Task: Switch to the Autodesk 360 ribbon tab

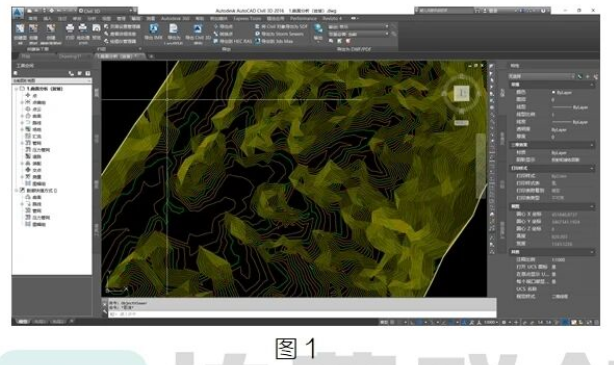Action: point(175,18)
